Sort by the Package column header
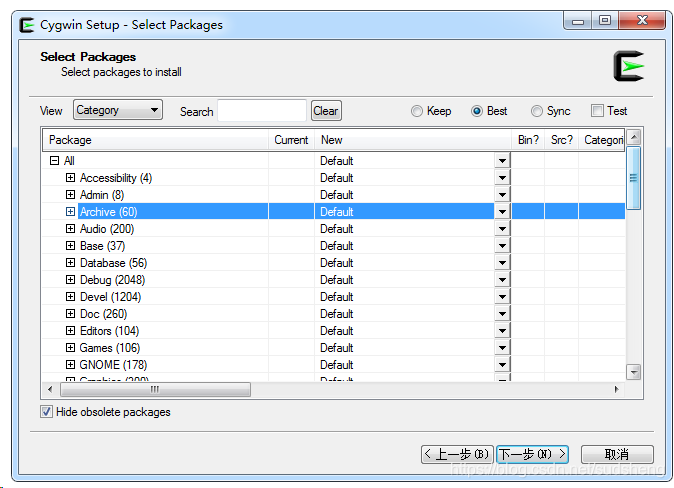 [x=156, y=140]
